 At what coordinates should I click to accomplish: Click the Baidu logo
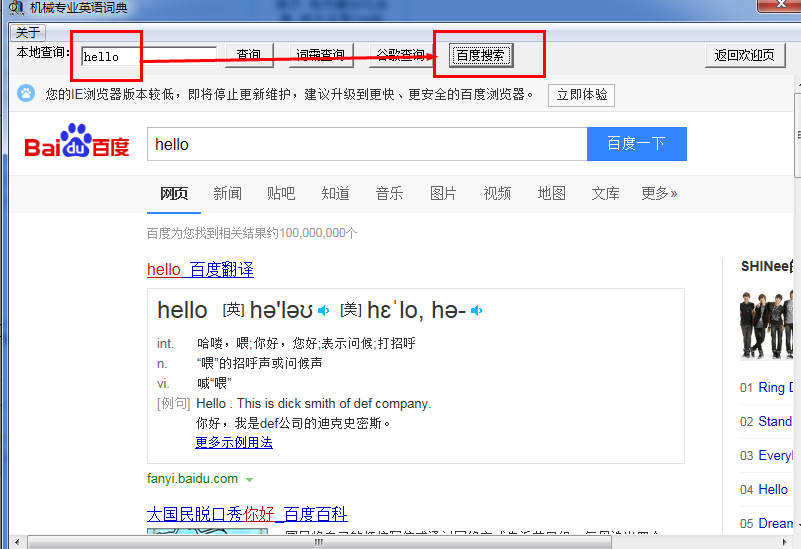[x=77, y=141]
